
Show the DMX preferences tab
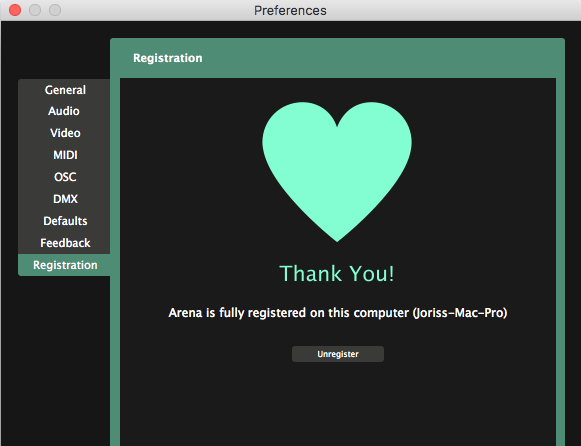pos(65,199)
